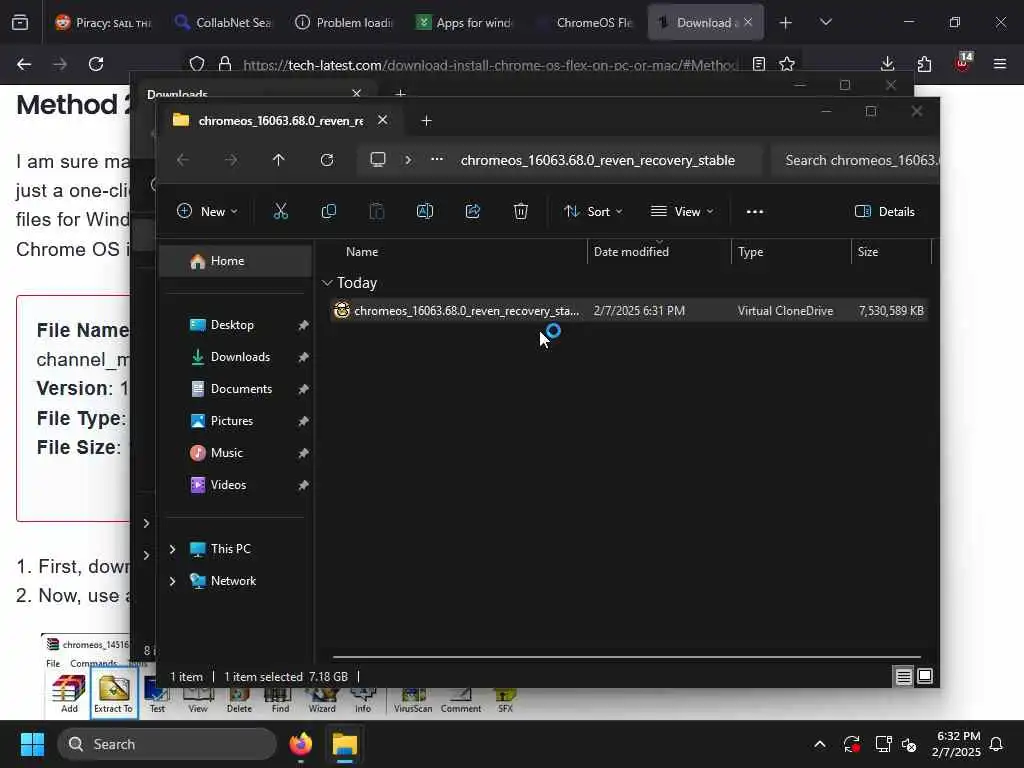Toggle Firefox reader view icon
Viewport: 1024px width, 768px height.
pyautogui.click(x=758, y=64)
